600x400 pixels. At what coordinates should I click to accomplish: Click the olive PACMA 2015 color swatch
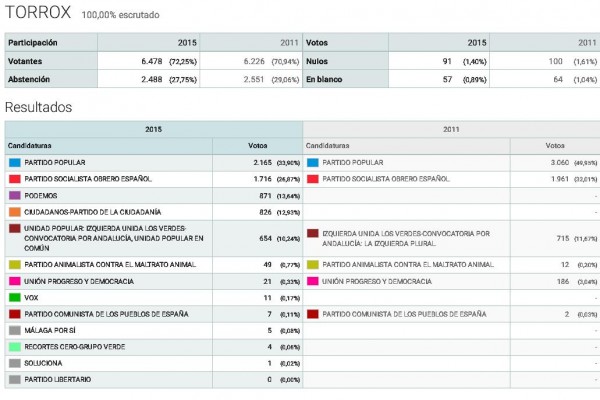coord(15,264)
